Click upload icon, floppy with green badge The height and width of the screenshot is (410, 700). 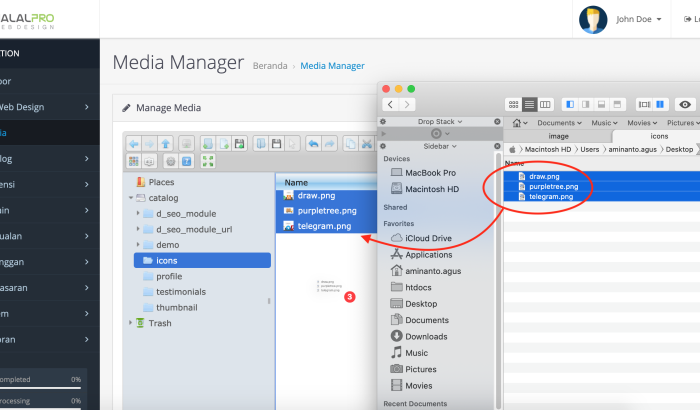tap(240, 144)
